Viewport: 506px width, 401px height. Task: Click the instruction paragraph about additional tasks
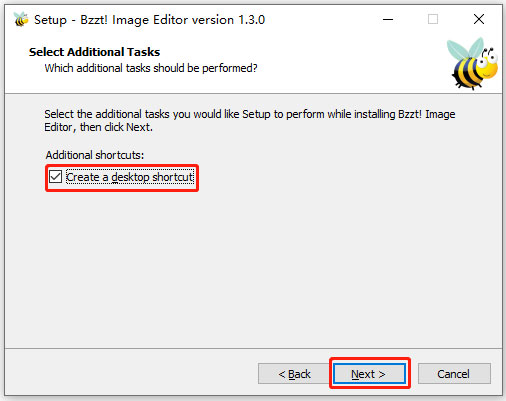(x=250, y=120)
